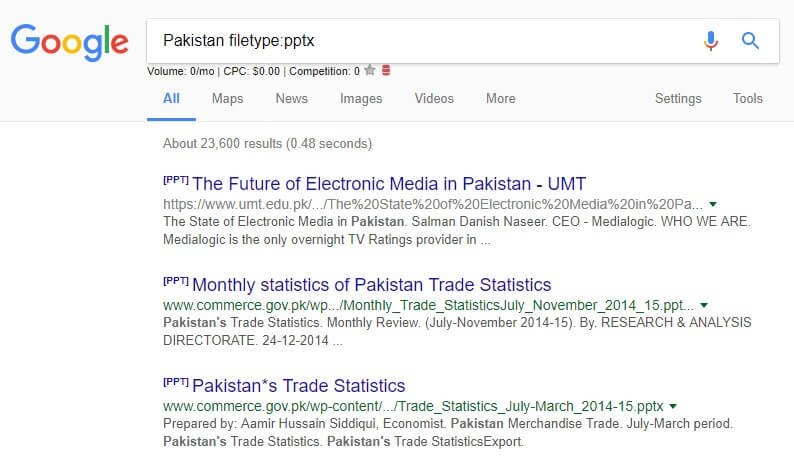Start voice search with microphone icon
794x463 pixels.
pyautogui.click(x=711, y=41)
